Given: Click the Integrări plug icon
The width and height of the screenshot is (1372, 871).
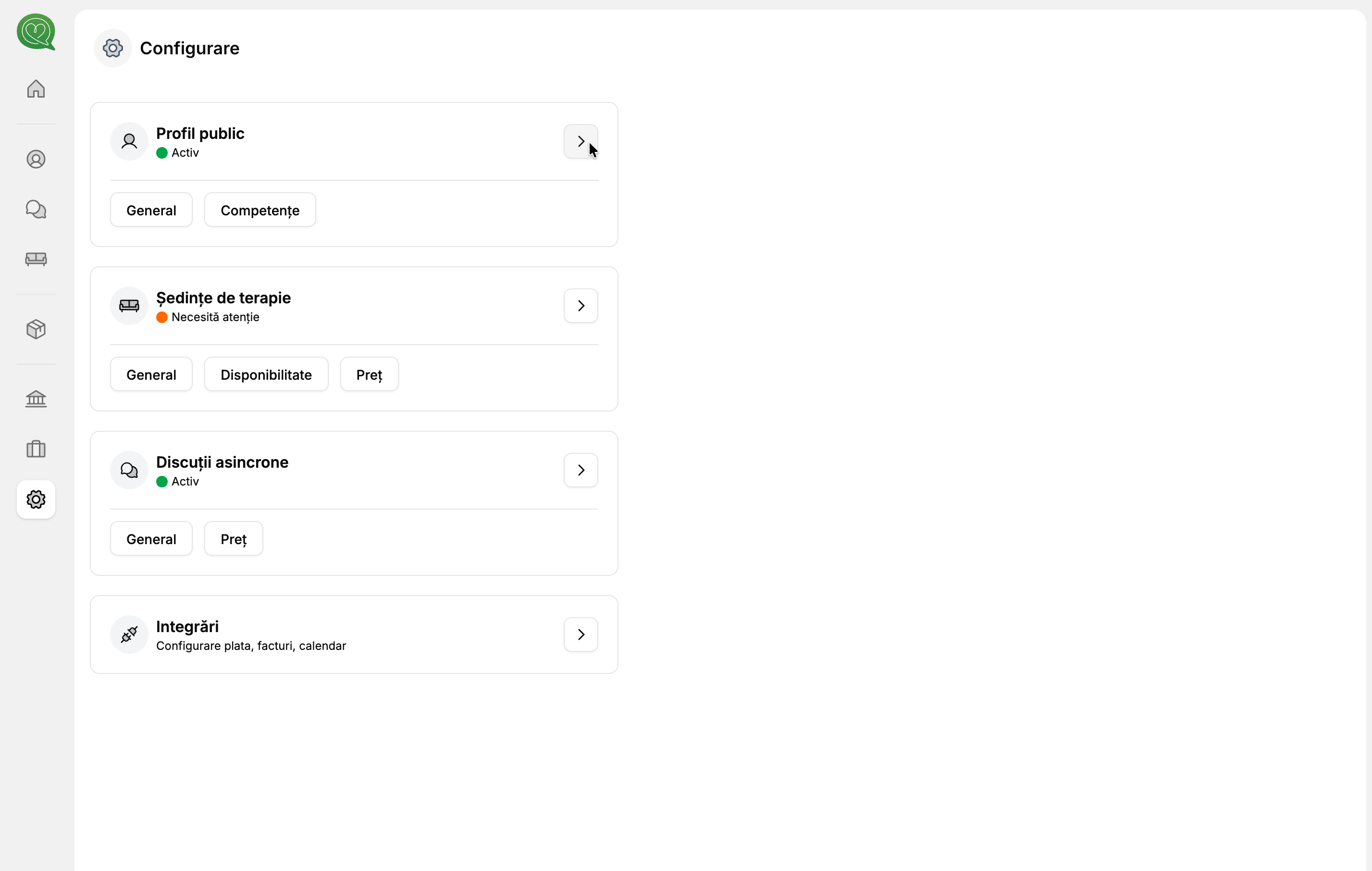Looking at the screenshot, I should point(129,635).
